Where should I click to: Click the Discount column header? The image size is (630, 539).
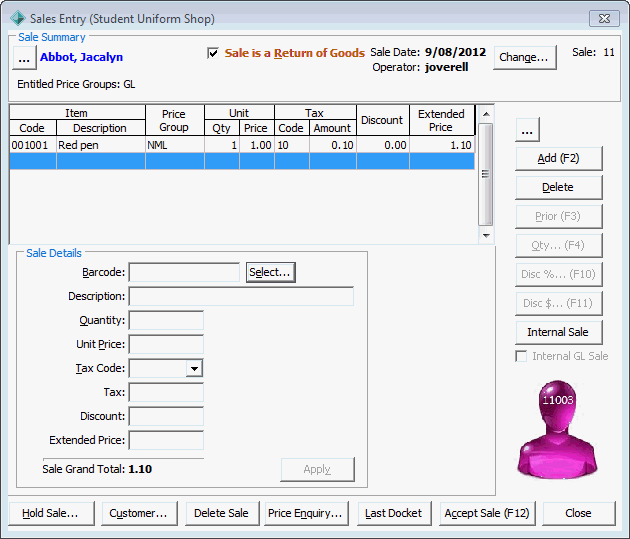[x=382, y=120]
